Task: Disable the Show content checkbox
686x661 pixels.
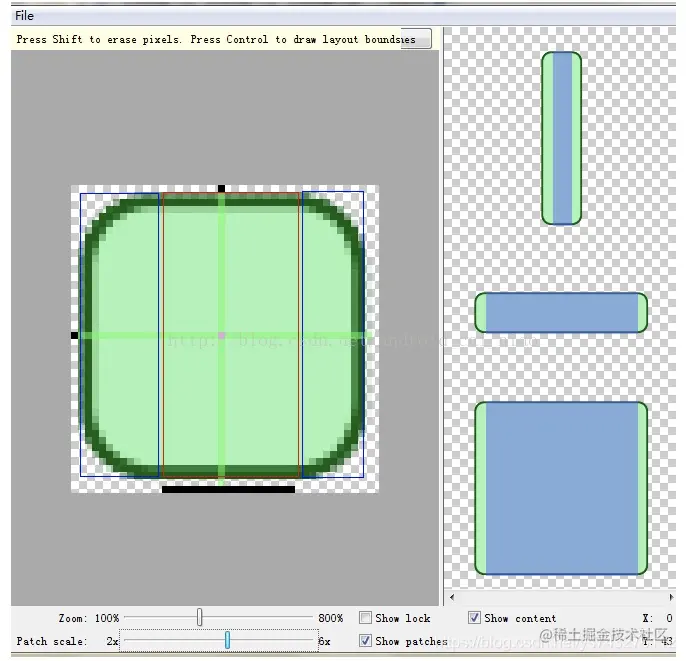Action: coord(474,618)
